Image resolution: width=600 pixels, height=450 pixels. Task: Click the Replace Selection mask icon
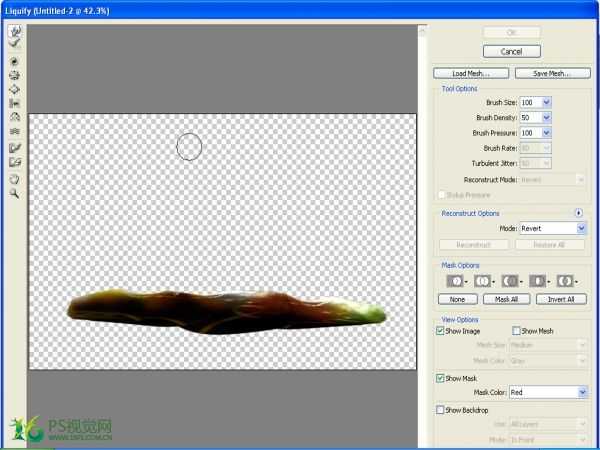tap(455, 281)
